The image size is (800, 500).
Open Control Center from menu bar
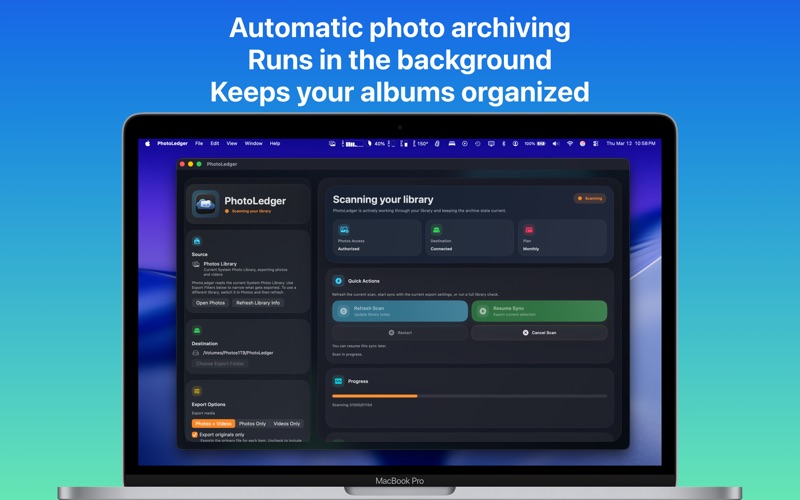click(595, 144)
